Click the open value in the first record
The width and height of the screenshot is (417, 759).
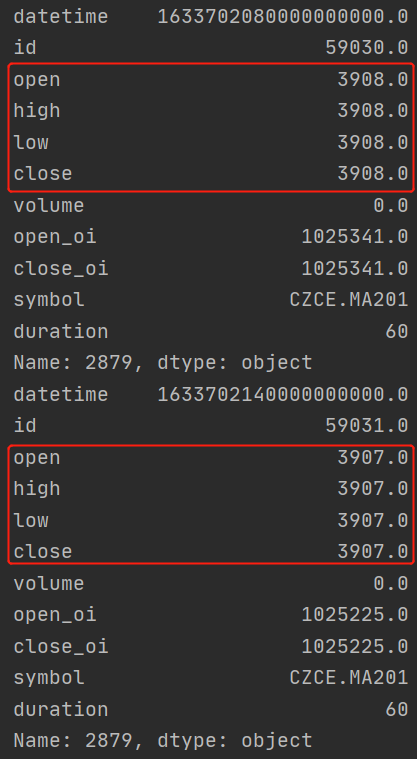click(x=373, y=79)
